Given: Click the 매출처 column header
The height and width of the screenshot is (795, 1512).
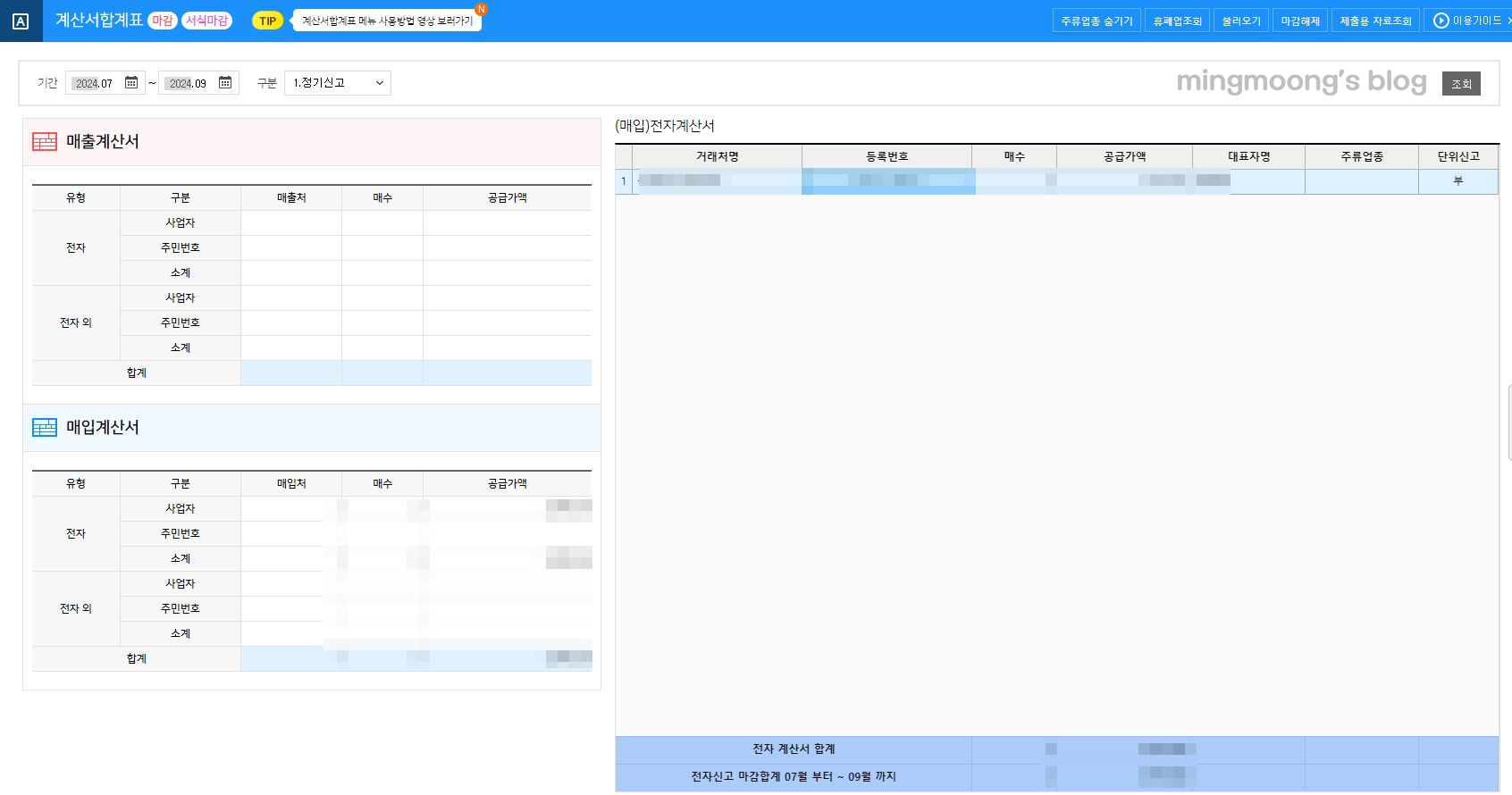Looking at the screenshot, I should click(x=291, y=197).
